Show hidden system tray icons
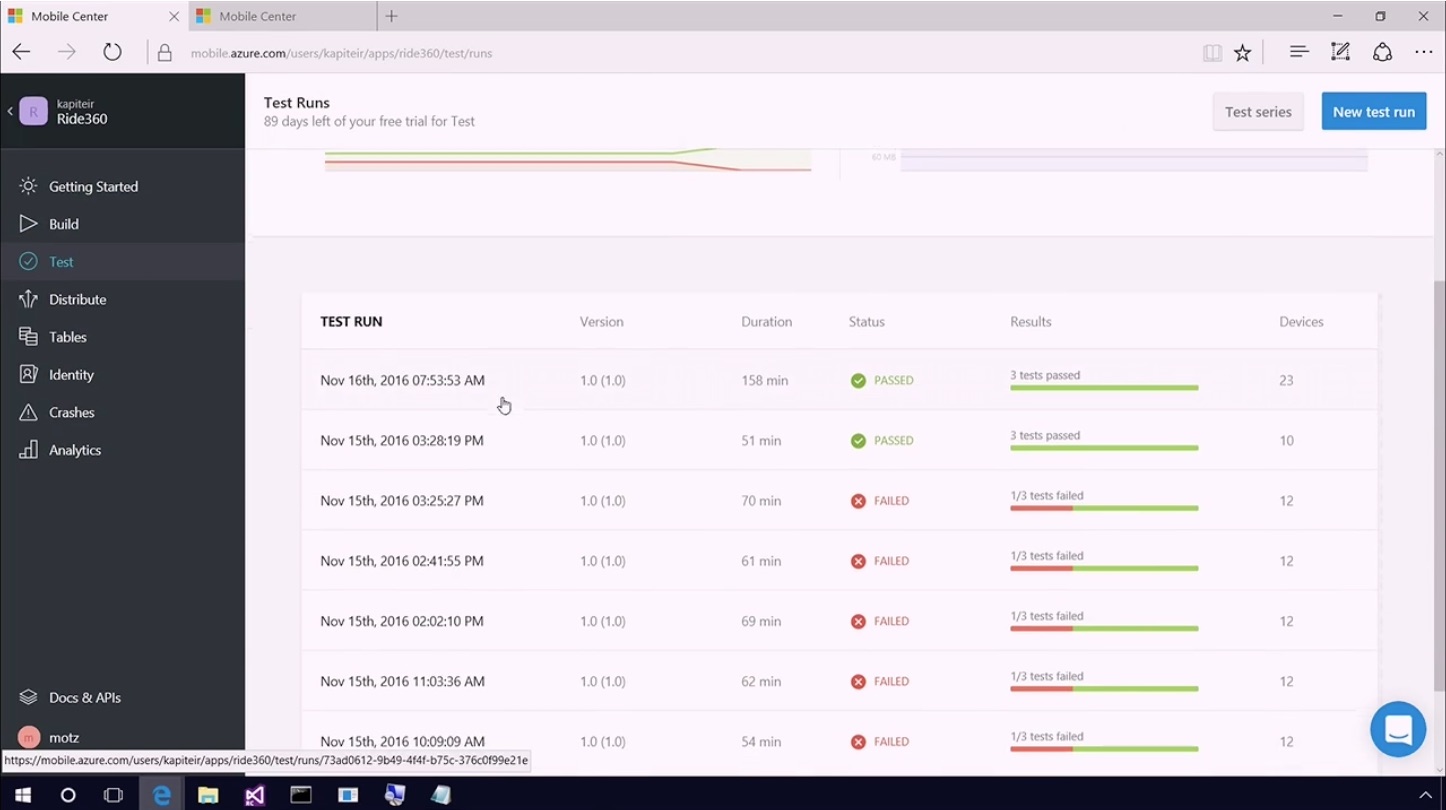This screenshot has width=1446, height=810. tap(1425, 795)
